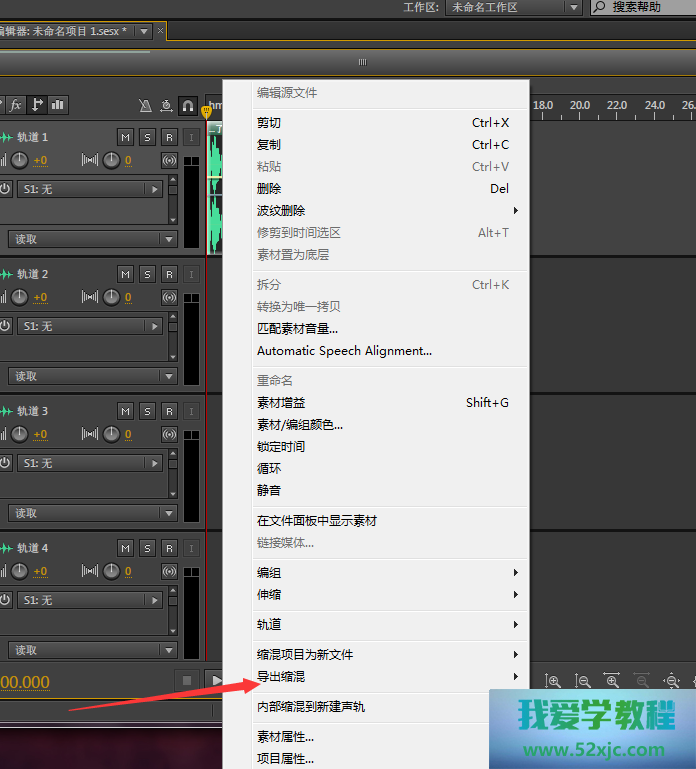Toggle Track 1 send power icon

[x=5, y=188]
